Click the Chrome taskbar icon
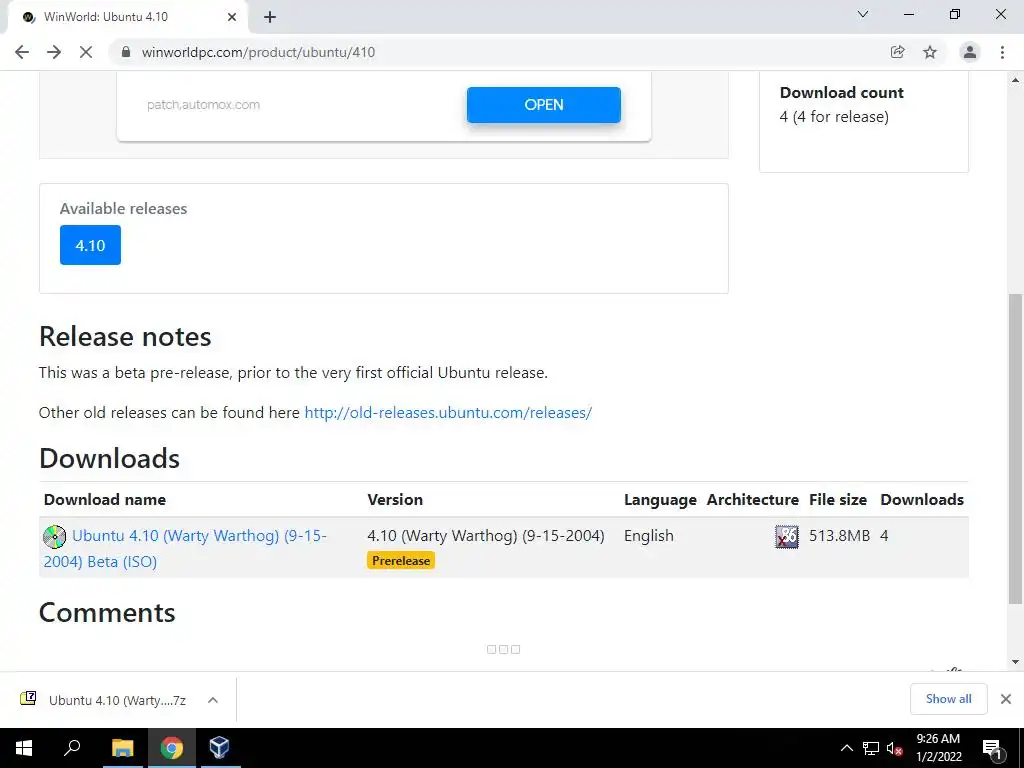Screen dimensions: 1024x768 pos(172,748)
